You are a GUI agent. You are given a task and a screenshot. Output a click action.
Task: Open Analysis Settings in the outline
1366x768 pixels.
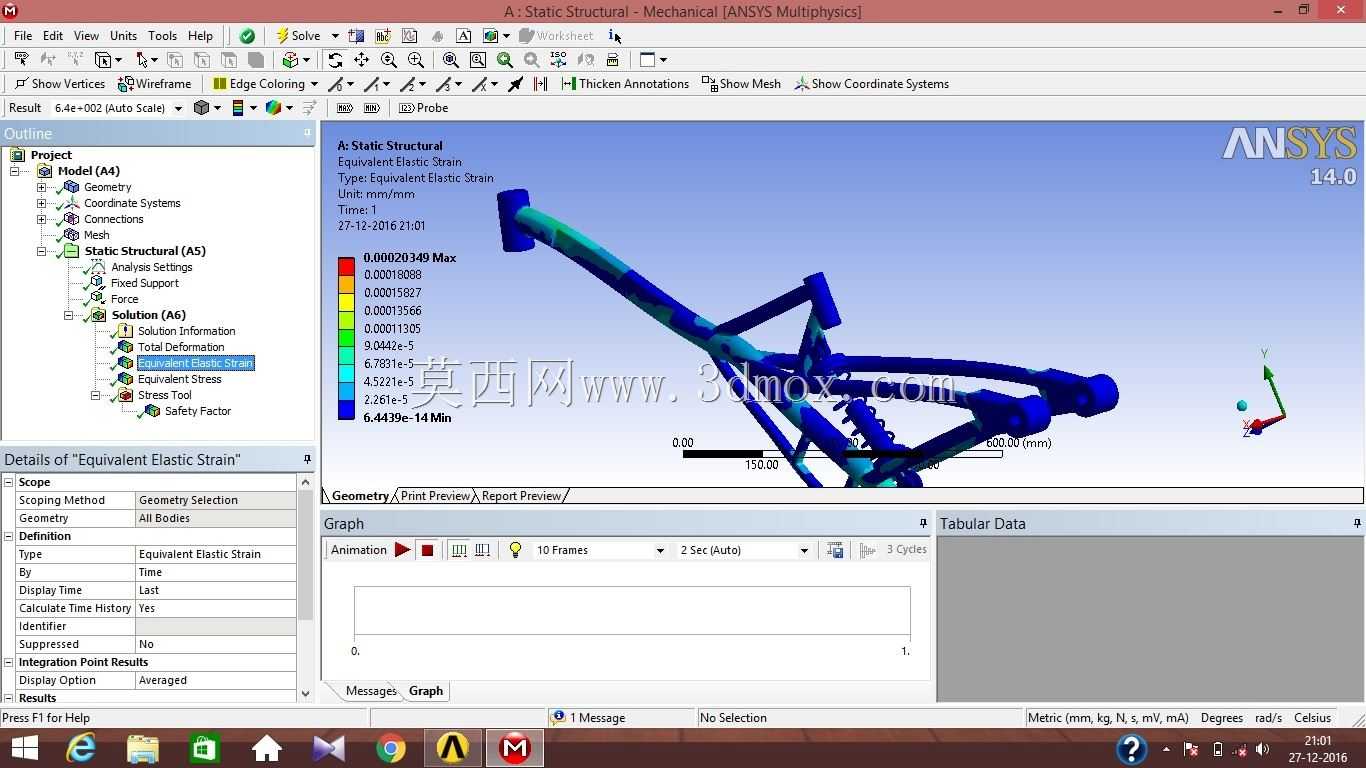pos(152,267)
